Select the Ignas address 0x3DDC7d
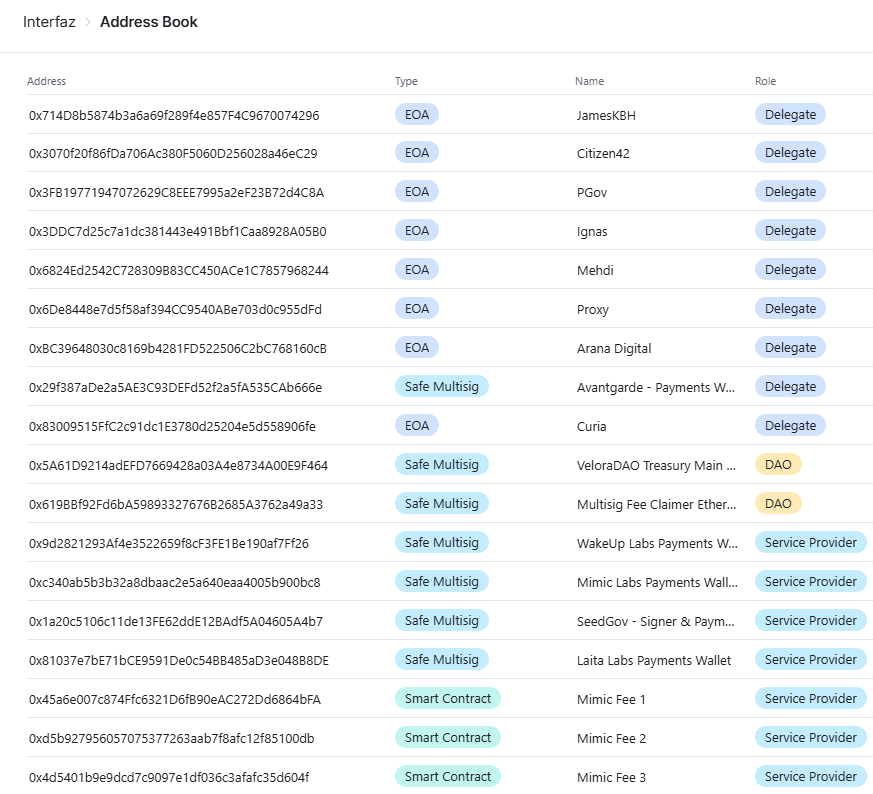 177,232
